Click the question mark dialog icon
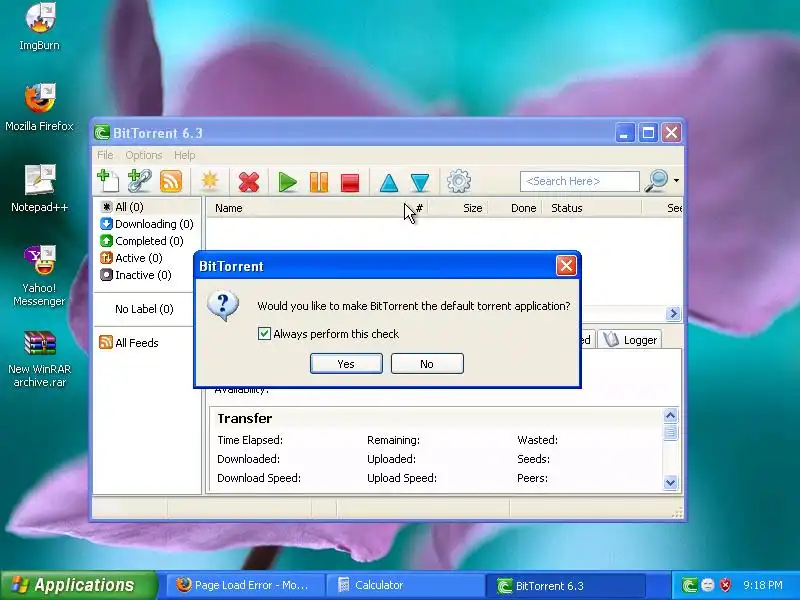 pyautogui.click(x=223, y=305)
